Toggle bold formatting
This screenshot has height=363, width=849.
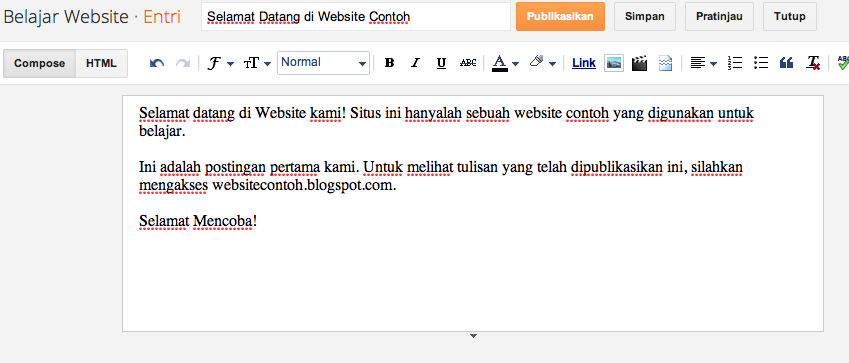(389, 63)
